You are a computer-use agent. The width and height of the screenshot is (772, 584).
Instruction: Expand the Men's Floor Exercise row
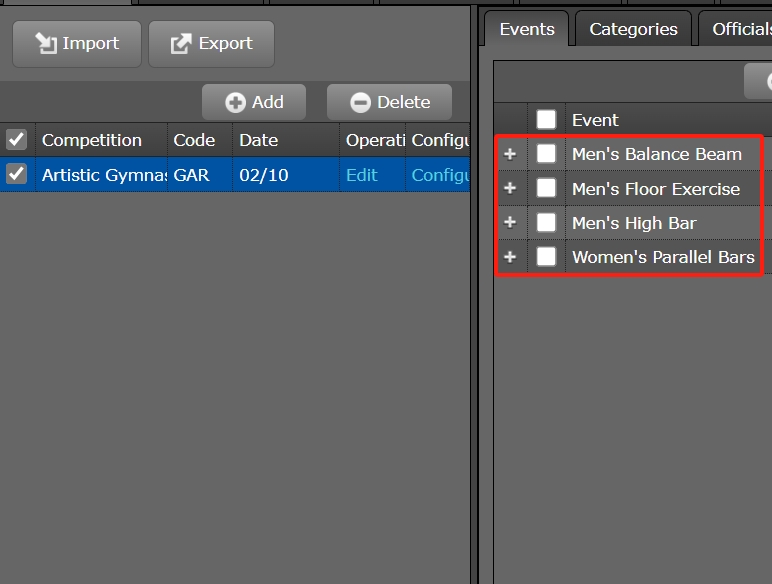pos(510,188)
